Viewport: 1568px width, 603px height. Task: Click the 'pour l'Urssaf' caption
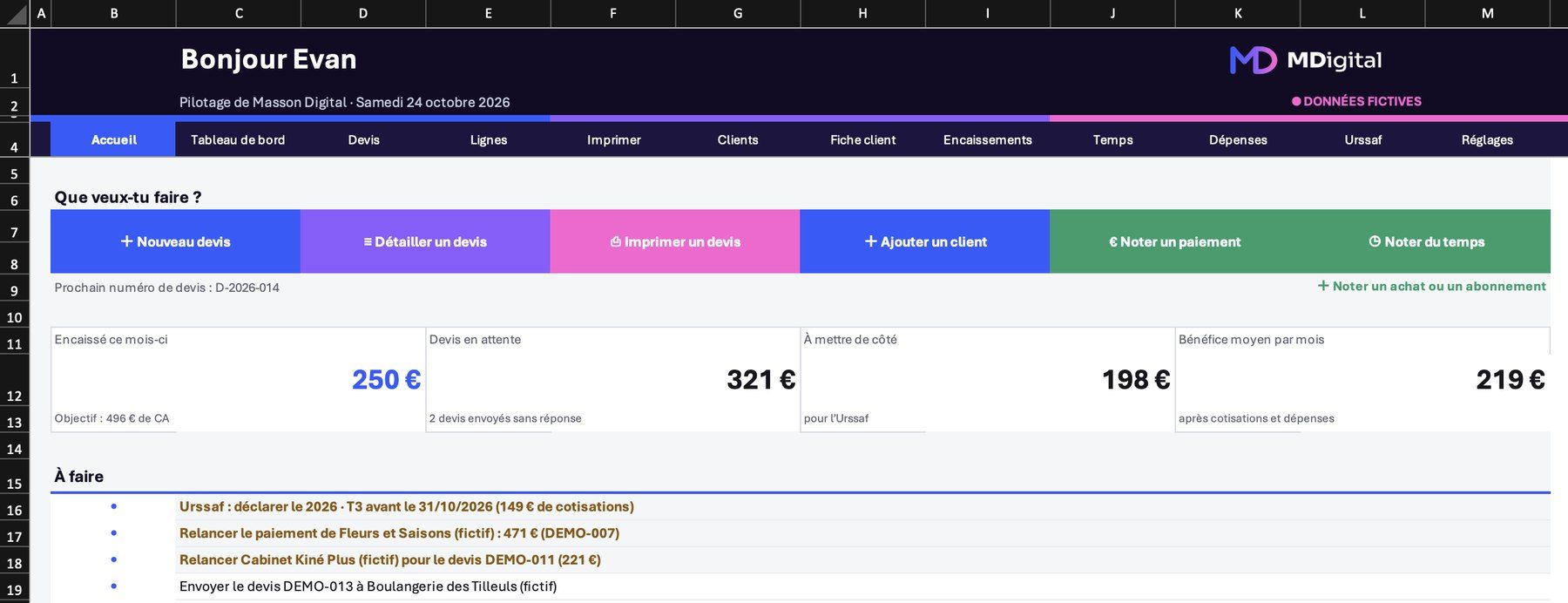836,418
